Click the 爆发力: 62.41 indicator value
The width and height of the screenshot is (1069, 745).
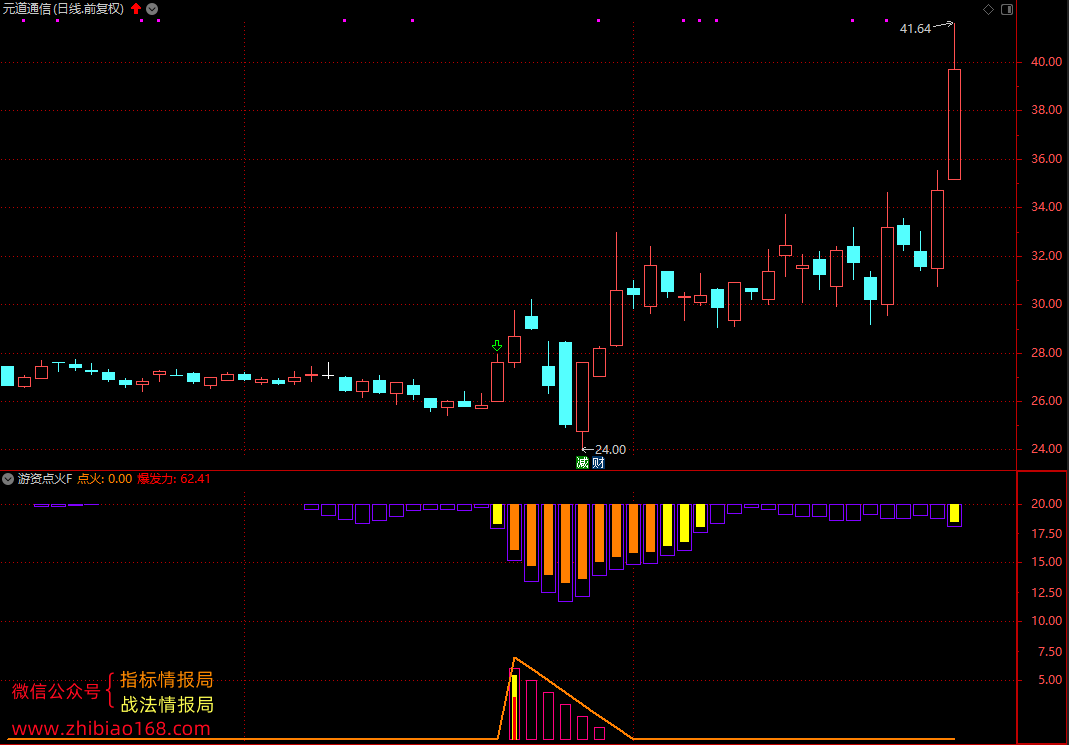(174, 479)
